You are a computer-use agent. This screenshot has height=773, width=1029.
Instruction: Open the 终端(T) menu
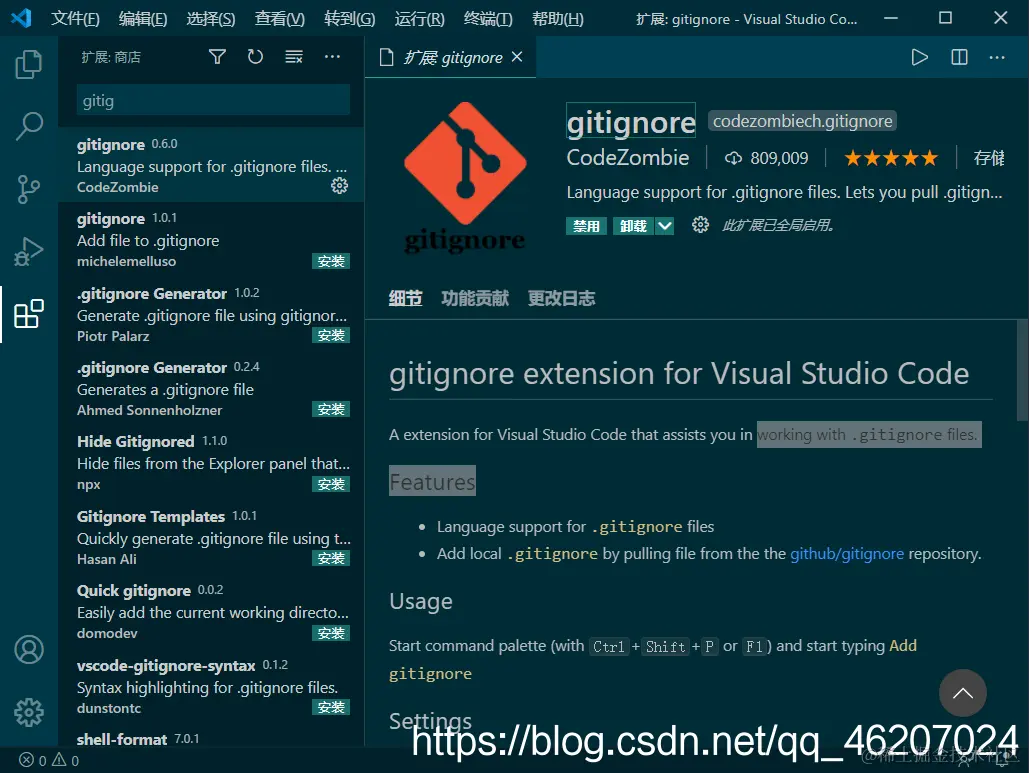pyautogui.click(x=488, y=18)
